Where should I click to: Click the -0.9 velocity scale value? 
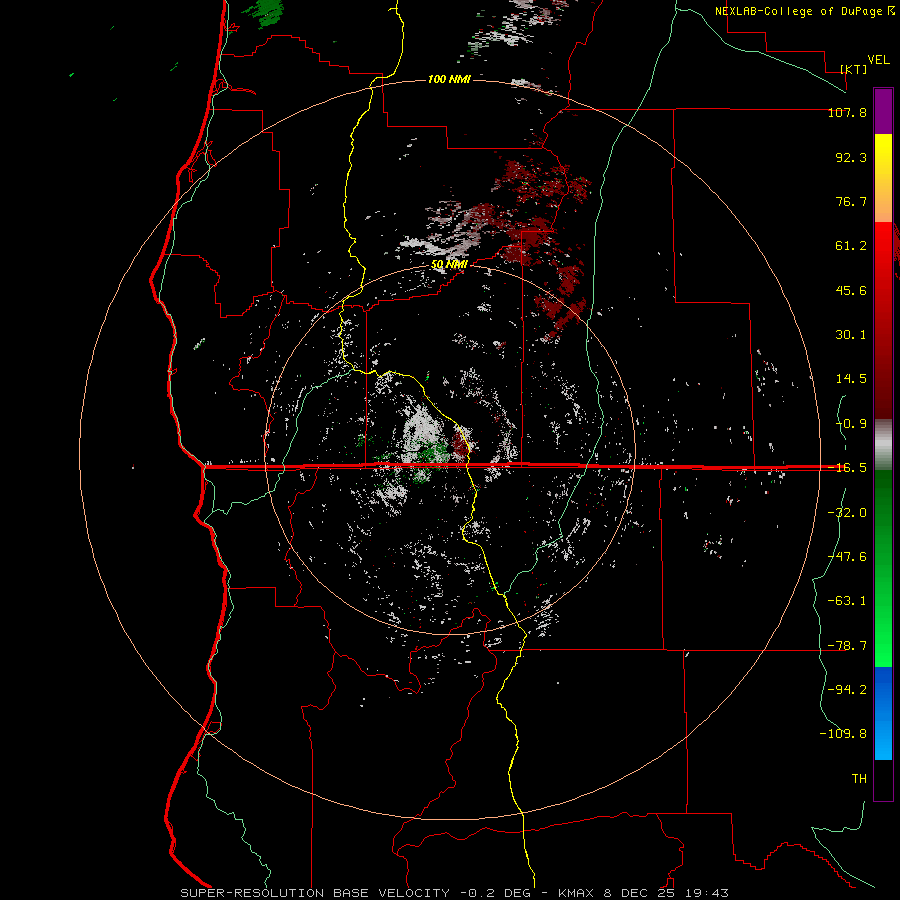(851, 424)
